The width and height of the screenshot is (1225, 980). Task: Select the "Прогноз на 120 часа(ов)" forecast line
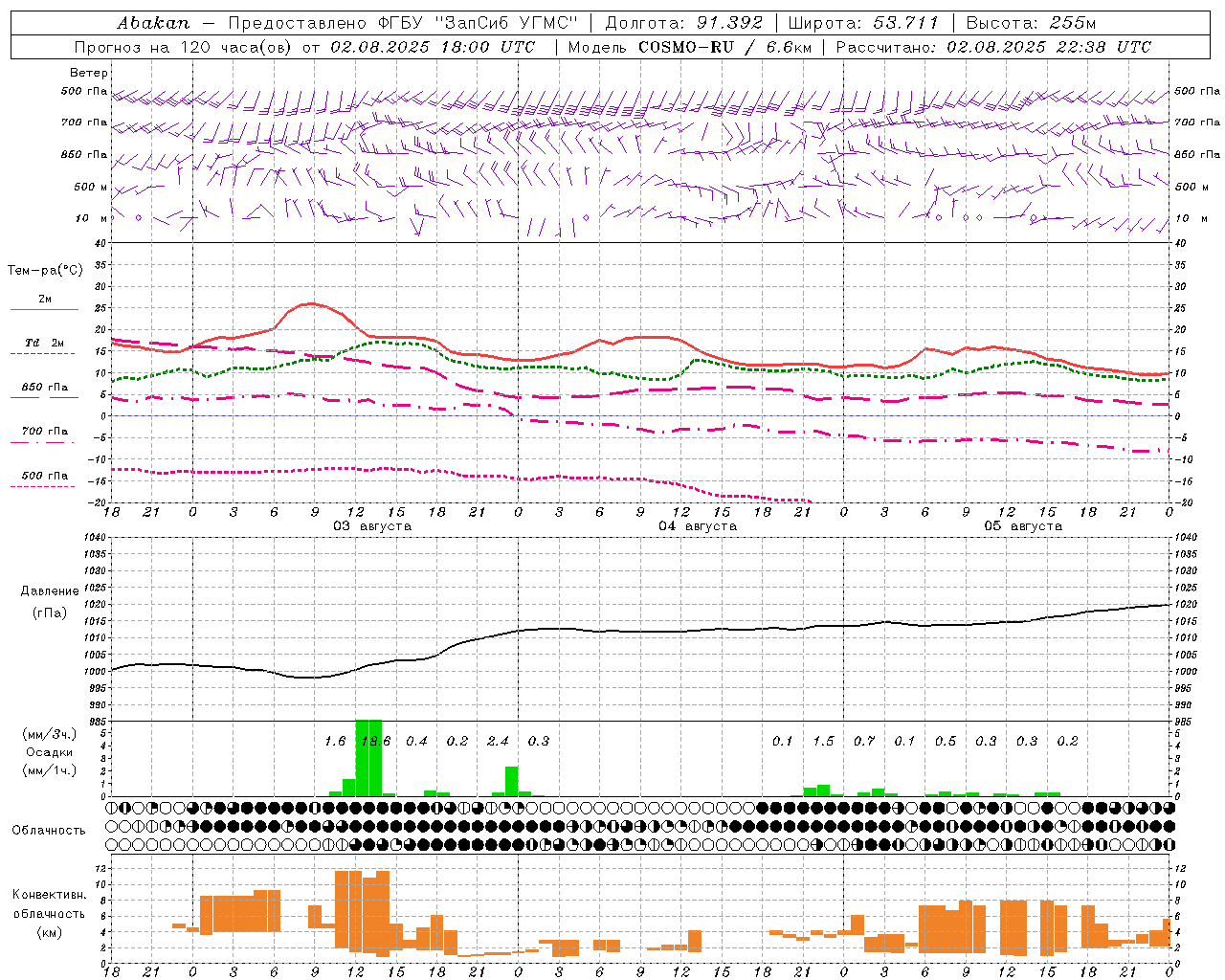[184, 47]
